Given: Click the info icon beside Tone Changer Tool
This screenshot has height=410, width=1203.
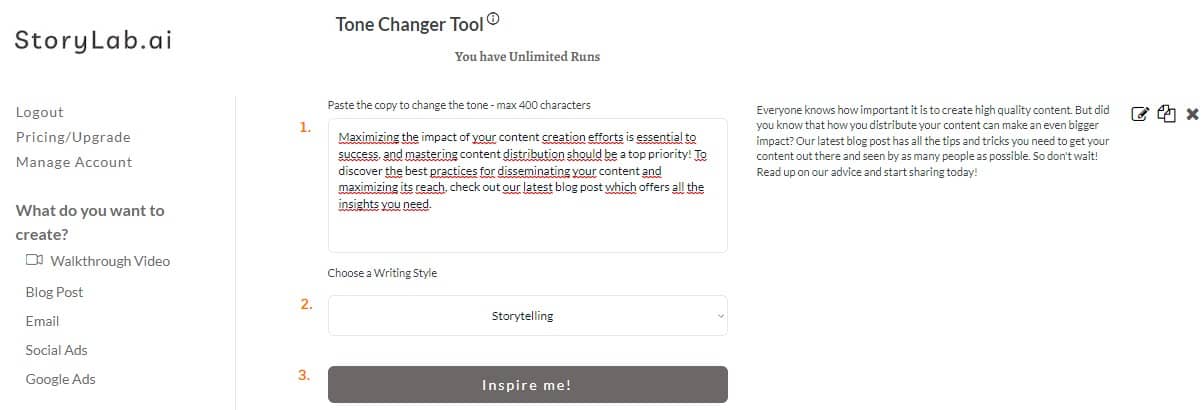Looking at the screenshot, I should pyautogui.click(x=492, y=18).
